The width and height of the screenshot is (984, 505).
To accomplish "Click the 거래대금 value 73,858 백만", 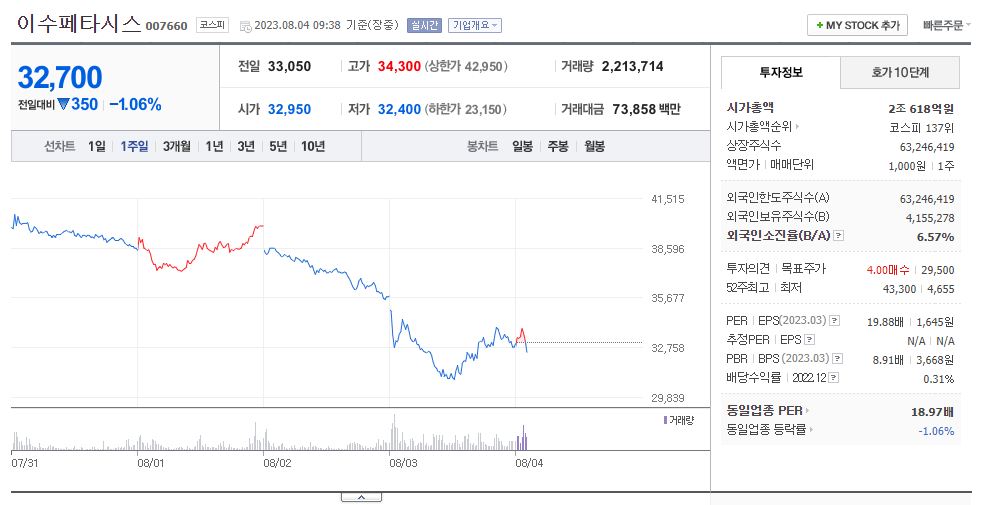I will [x=646, y=109].
